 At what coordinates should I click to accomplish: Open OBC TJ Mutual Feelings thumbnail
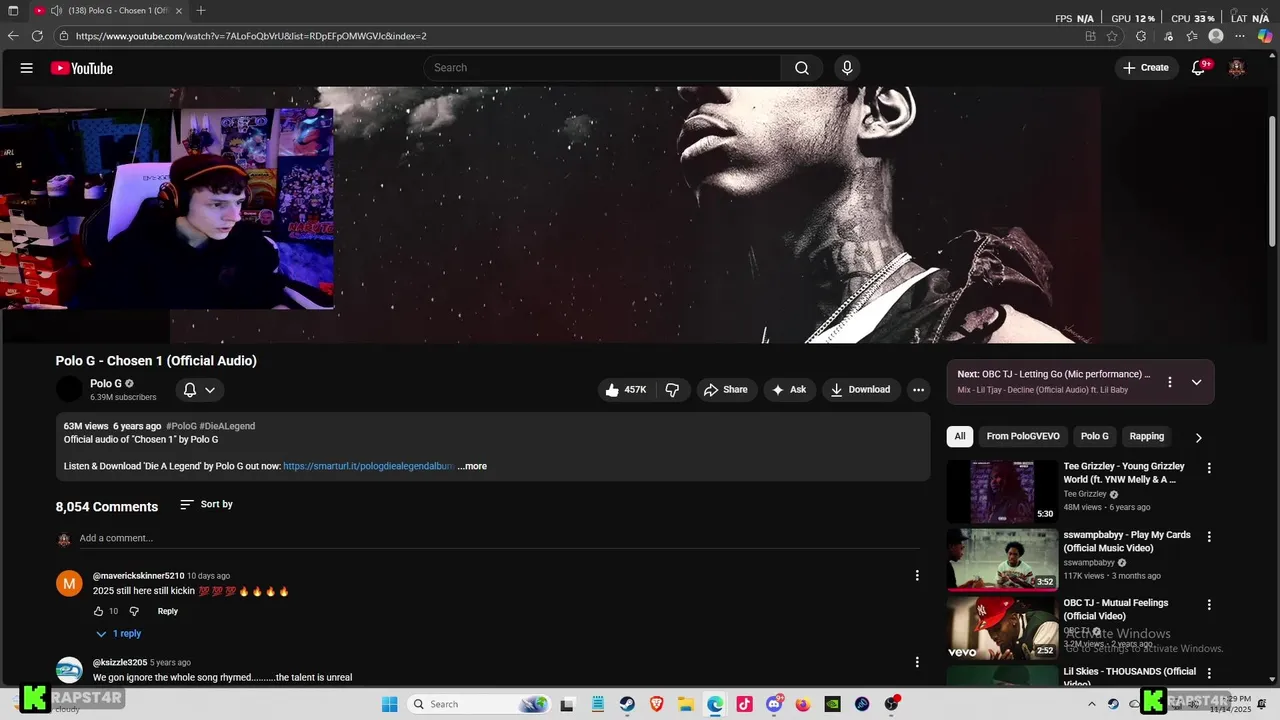pos(1002,628)
